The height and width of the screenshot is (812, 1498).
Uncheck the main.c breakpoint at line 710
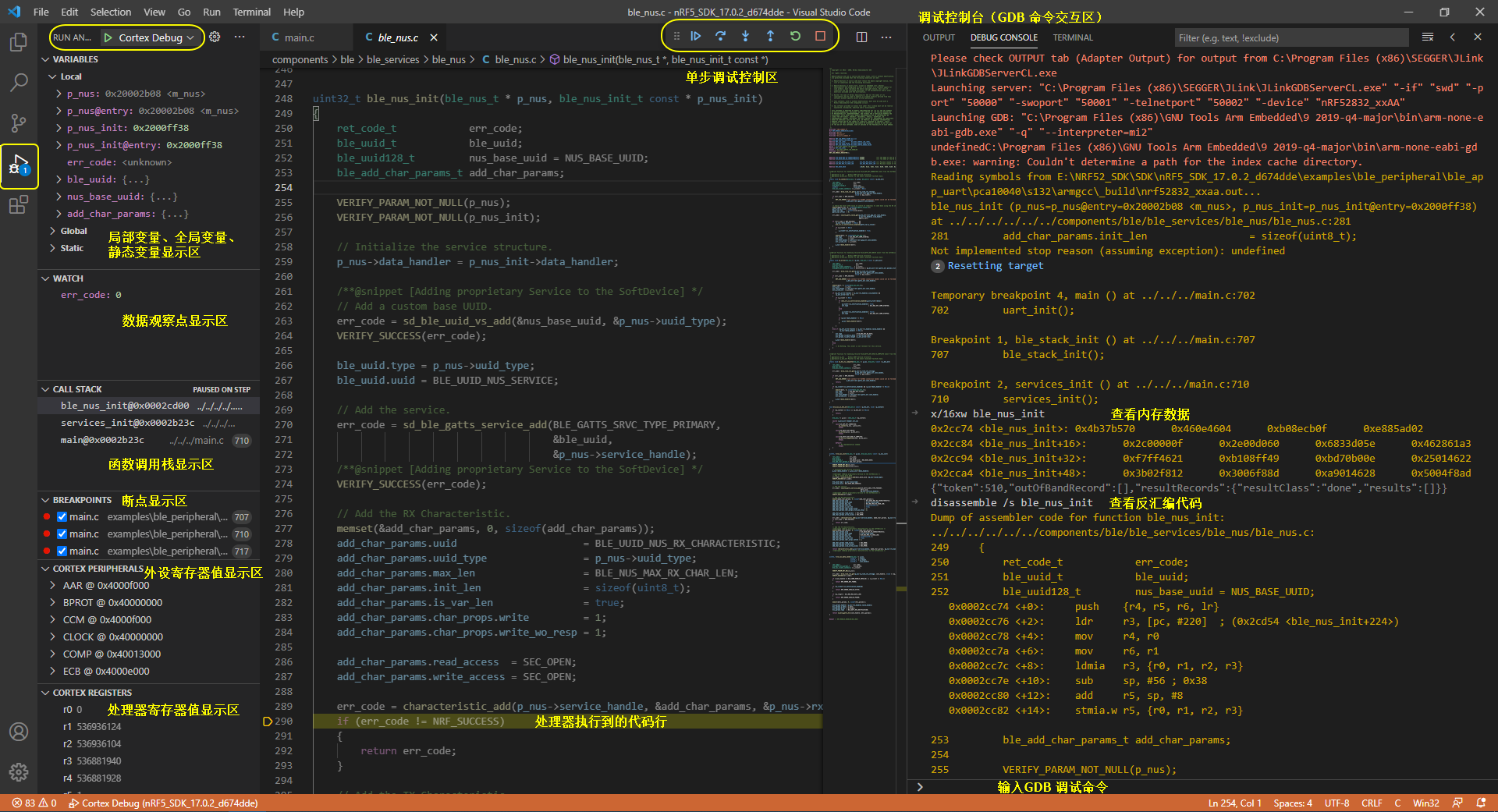click(x=62, y=534)
